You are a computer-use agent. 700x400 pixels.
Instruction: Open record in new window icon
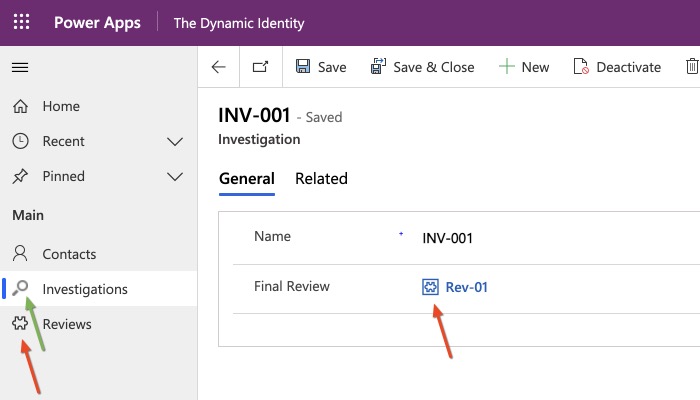tap(260, 67)
